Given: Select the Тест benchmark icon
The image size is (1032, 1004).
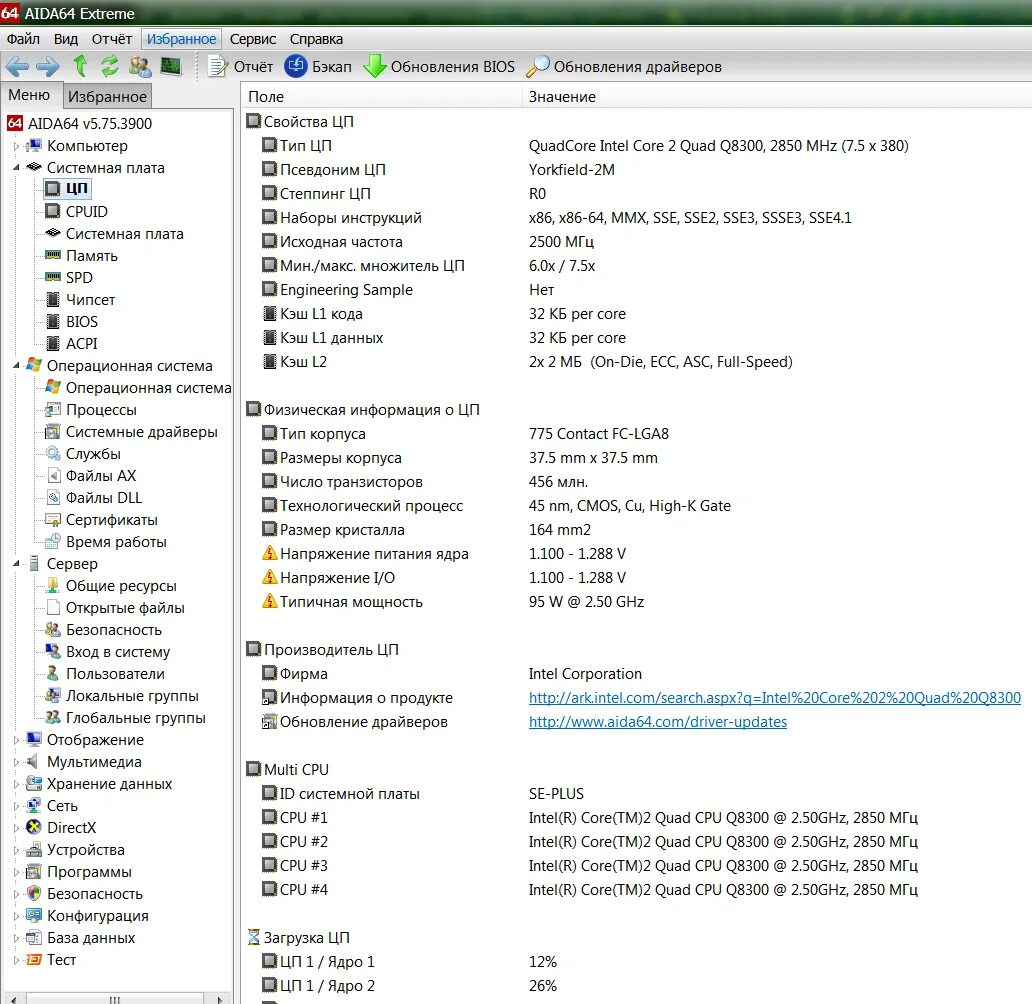Looking at the screenshot, I should [34, 960].
